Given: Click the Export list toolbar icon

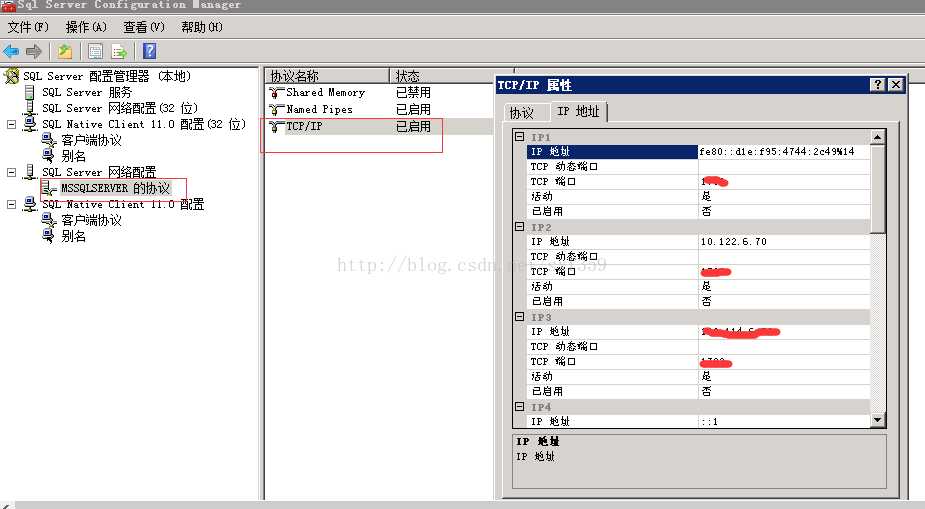Looking at the screenshot, I should tap(119, 52).
